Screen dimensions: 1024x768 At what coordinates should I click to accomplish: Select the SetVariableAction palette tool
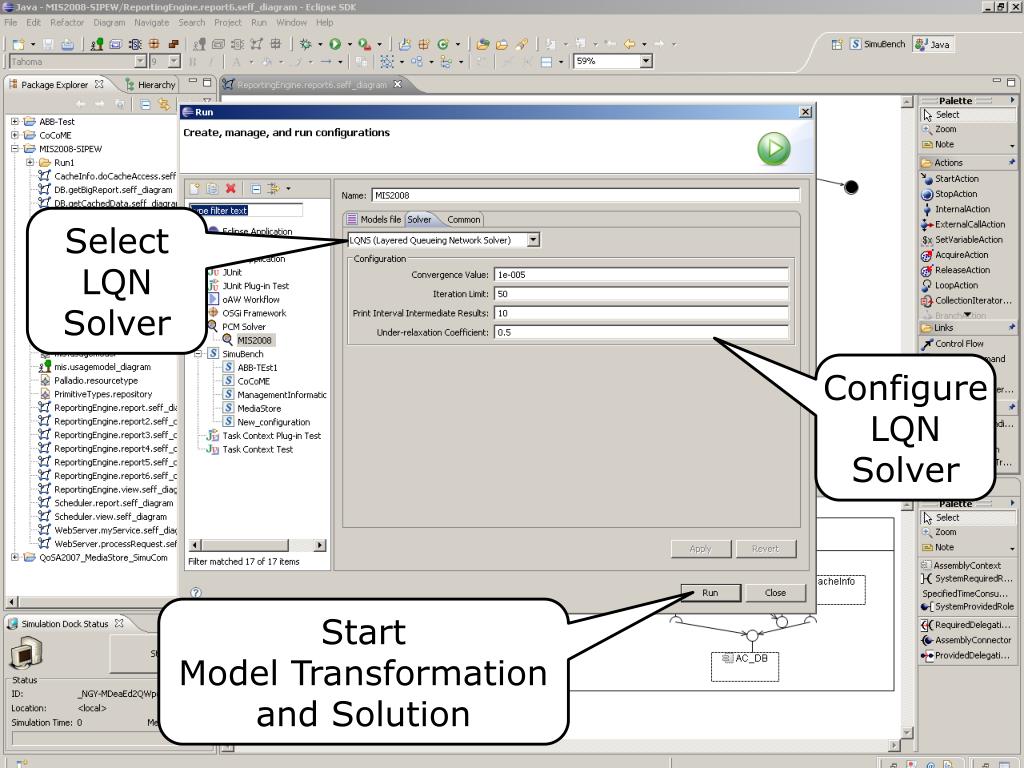click(967, 240)
